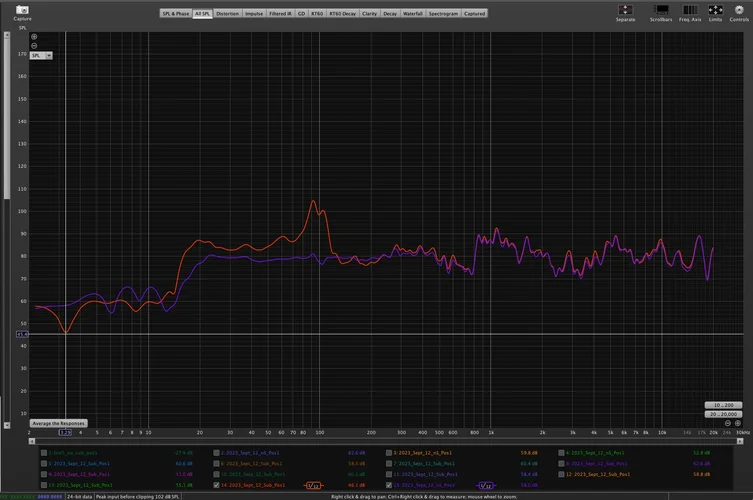The width and height of the screenshot is (753, 500).
Task: Open the SPL axis unit dropdown
Action: point(42,56)
